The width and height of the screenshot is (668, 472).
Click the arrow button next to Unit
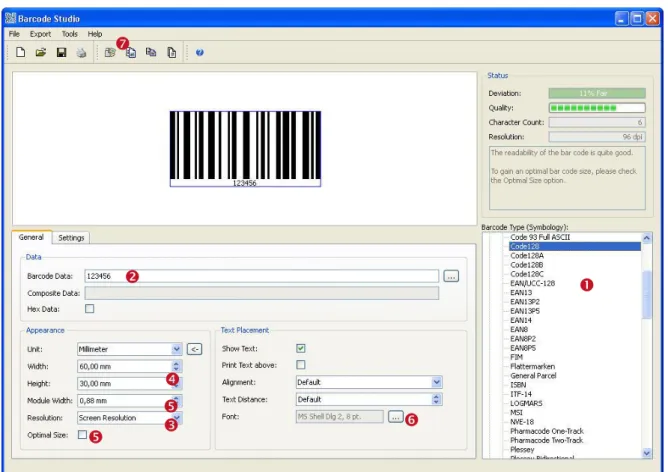(194, 349)
